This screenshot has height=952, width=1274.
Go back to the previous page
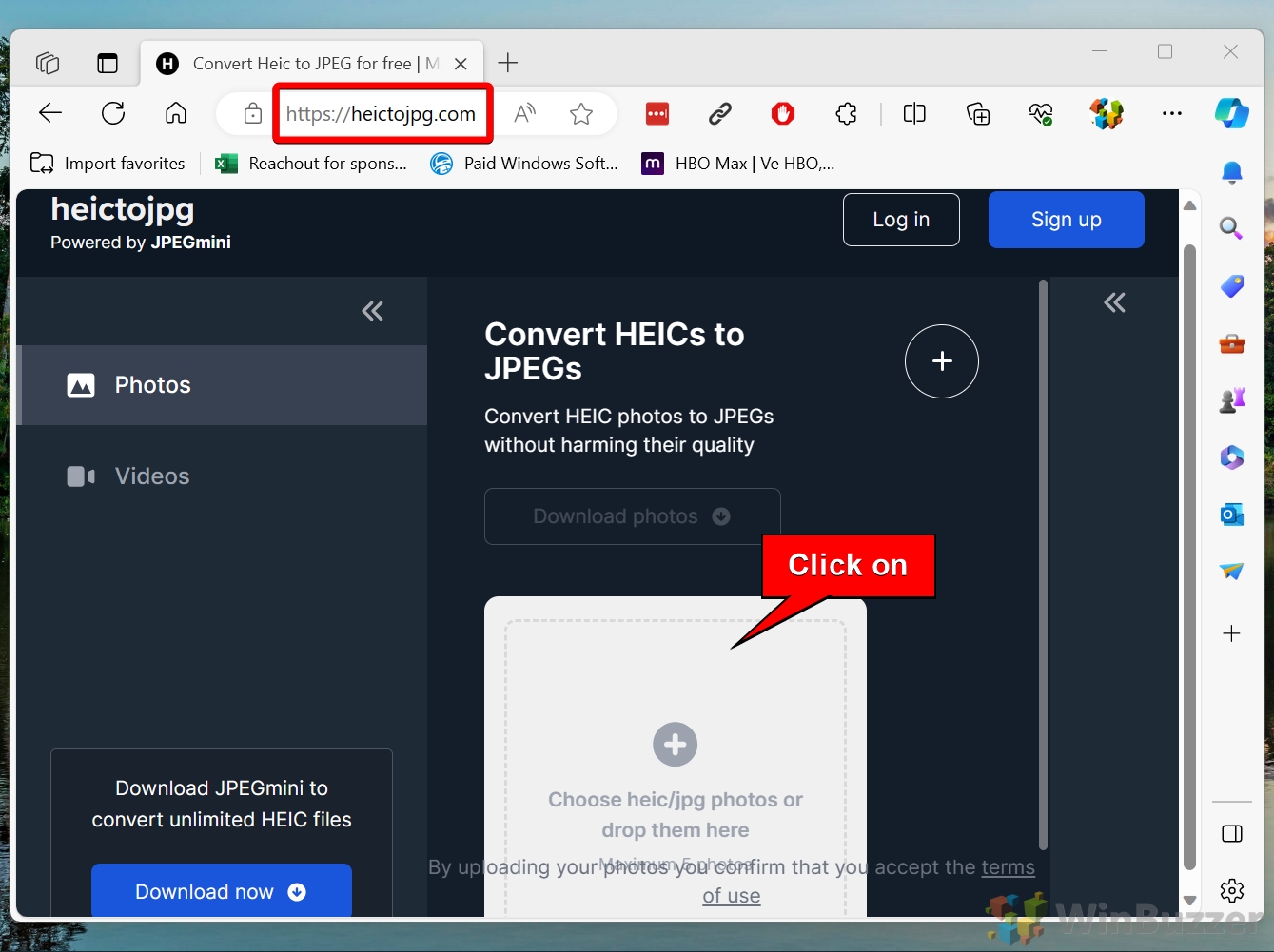[50, 114]
